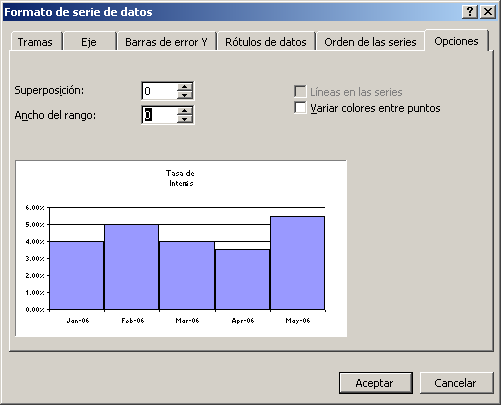Click inside the Ancho del rango field
Image resolution: width=501 pixels, height=405 pixels.
[159, 115]
